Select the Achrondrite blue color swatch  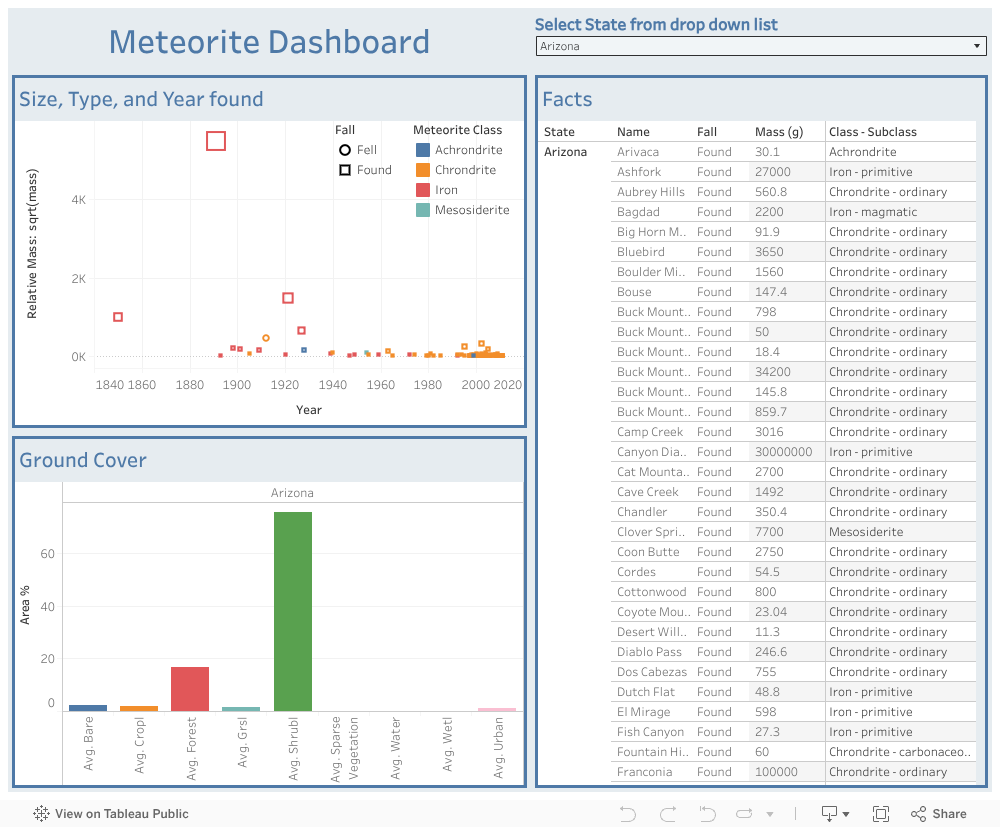pyautogui.click(x=423, y=150)
